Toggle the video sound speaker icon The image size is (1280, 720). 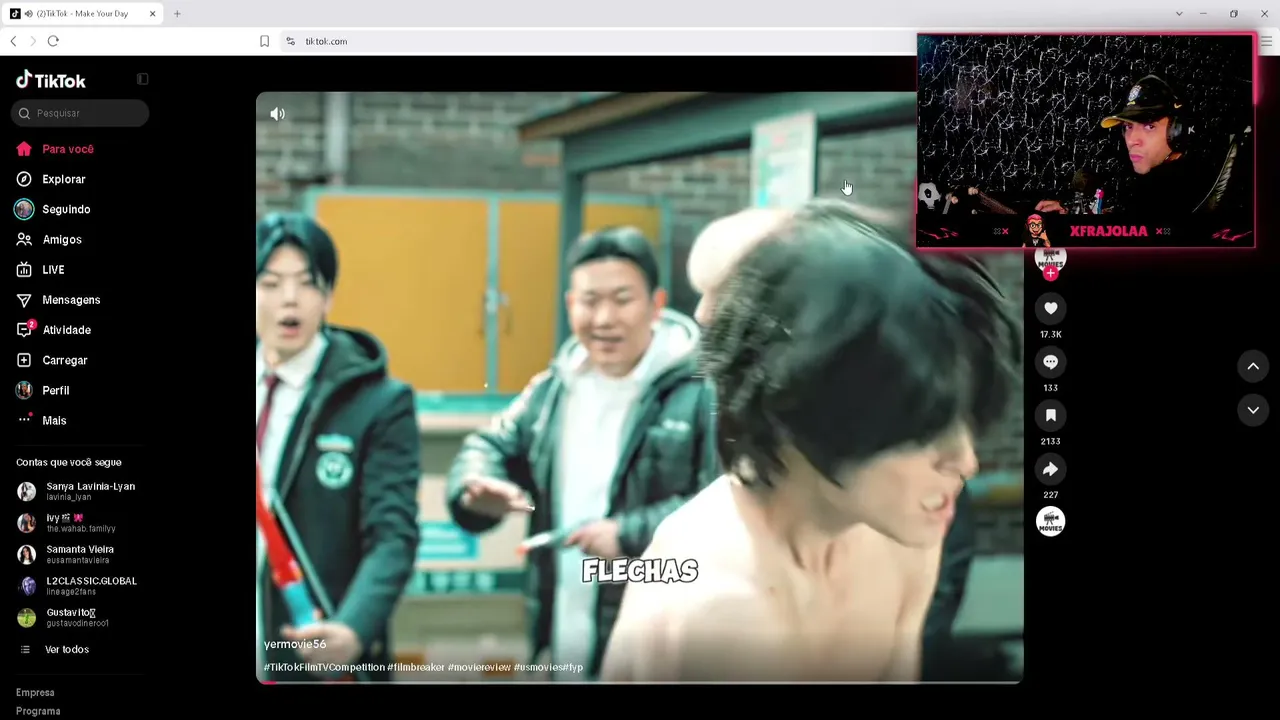(278, 114)
